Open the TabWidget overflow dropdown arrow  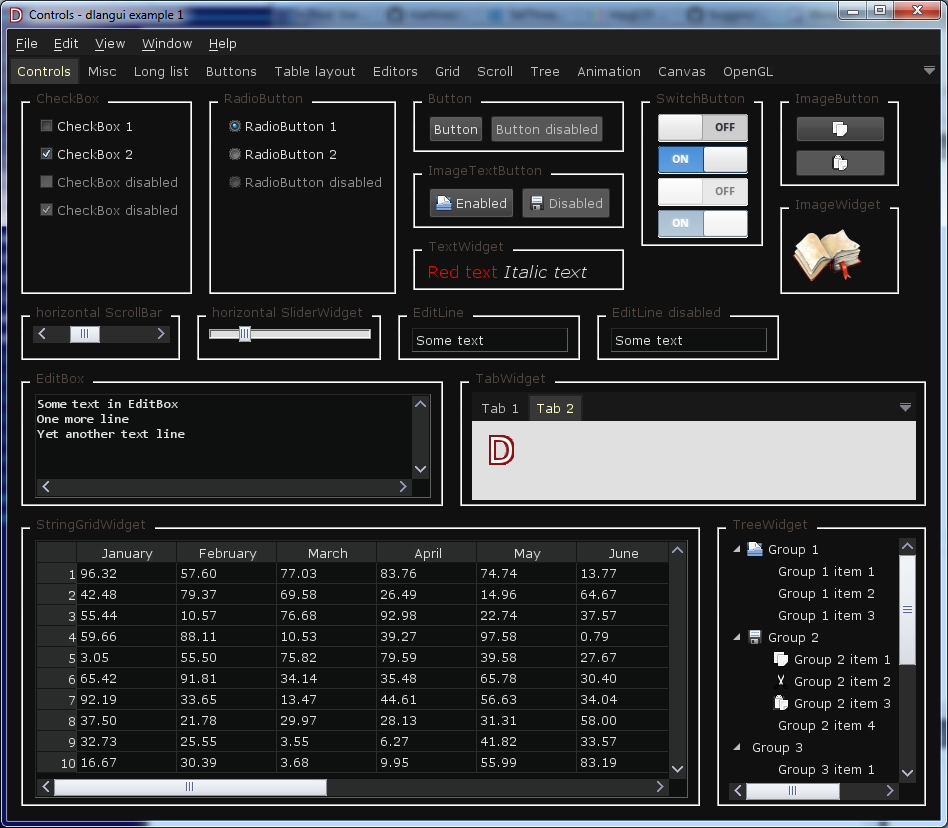905,407
